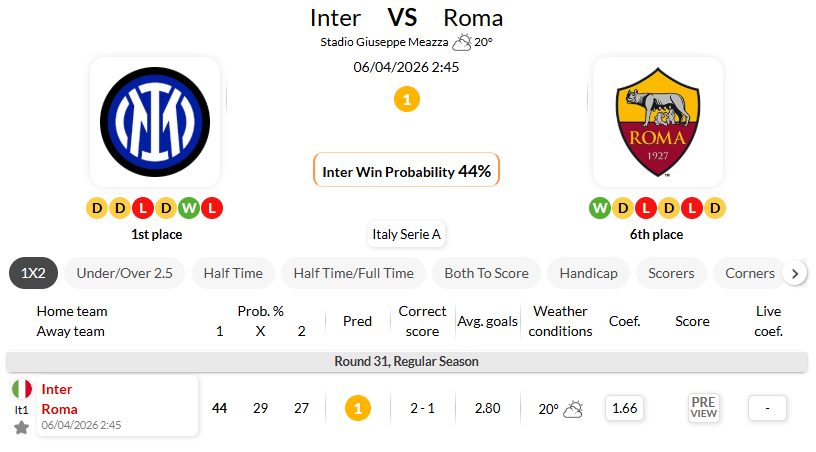Click the PRE VIEW score icon
This screenshot has height=452, width=816.
pos(704,408)
